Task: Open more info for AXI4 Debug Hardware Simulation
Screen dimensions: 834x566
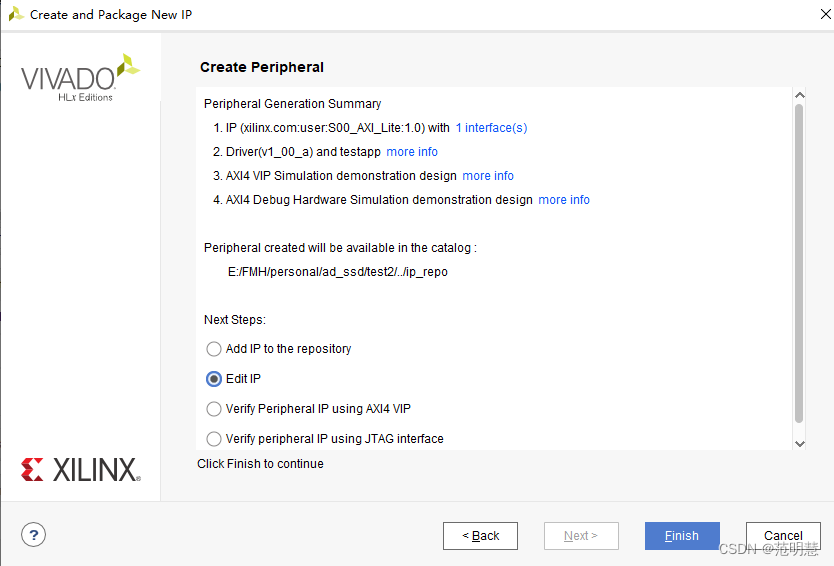Action: pyautogui.click(x=564, y=200)
